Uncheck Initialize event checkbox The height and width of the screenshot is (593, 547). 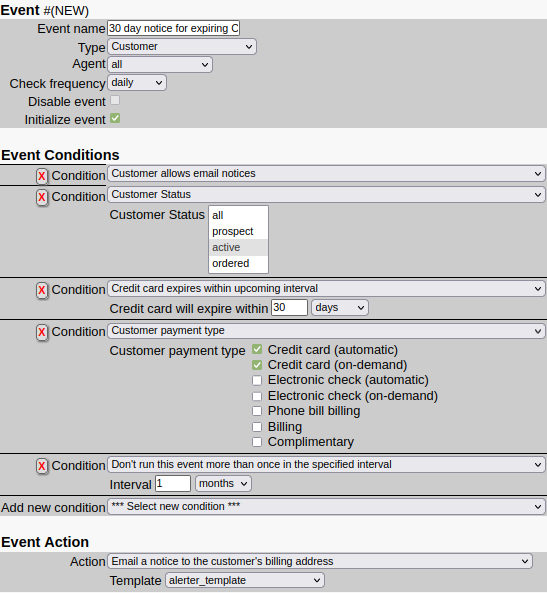coord(115,118)
